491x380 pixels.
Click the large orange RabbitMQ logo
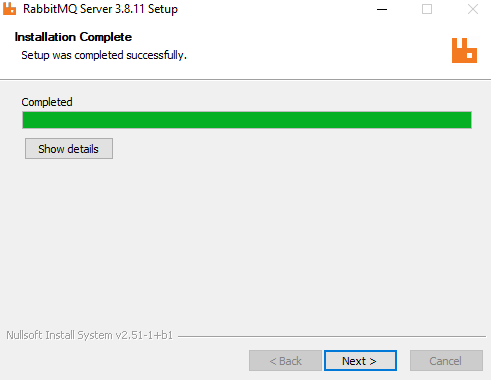464,50
